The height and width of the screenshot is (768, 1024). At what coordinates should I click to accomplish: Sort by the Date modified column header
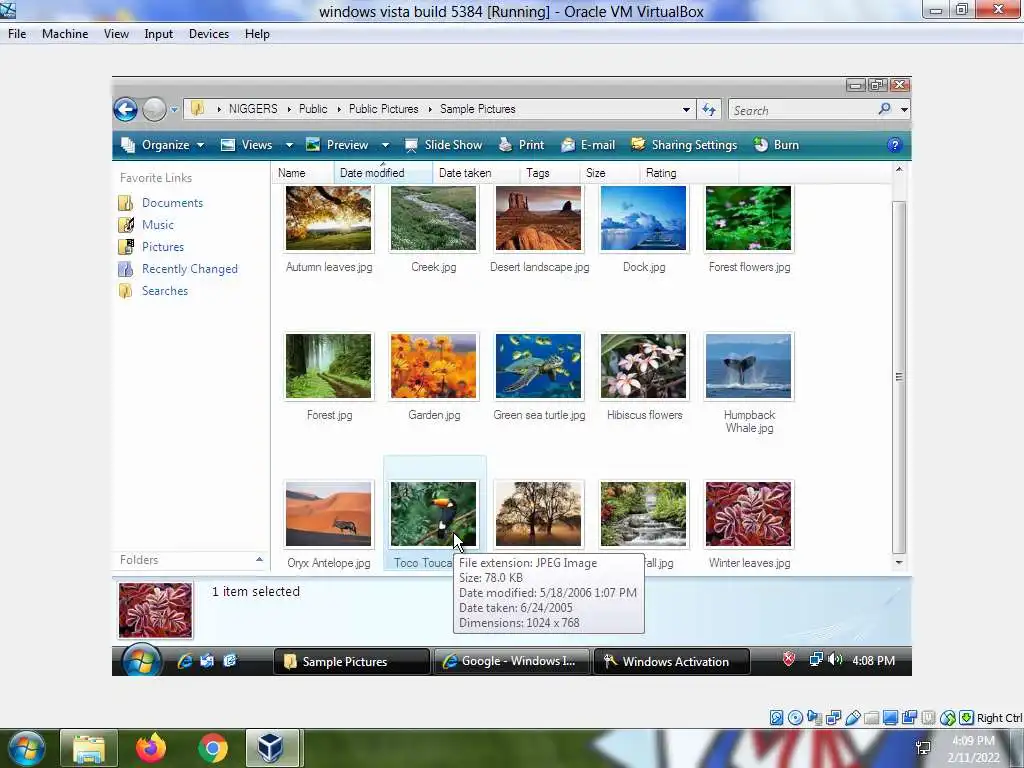(383, 173)
